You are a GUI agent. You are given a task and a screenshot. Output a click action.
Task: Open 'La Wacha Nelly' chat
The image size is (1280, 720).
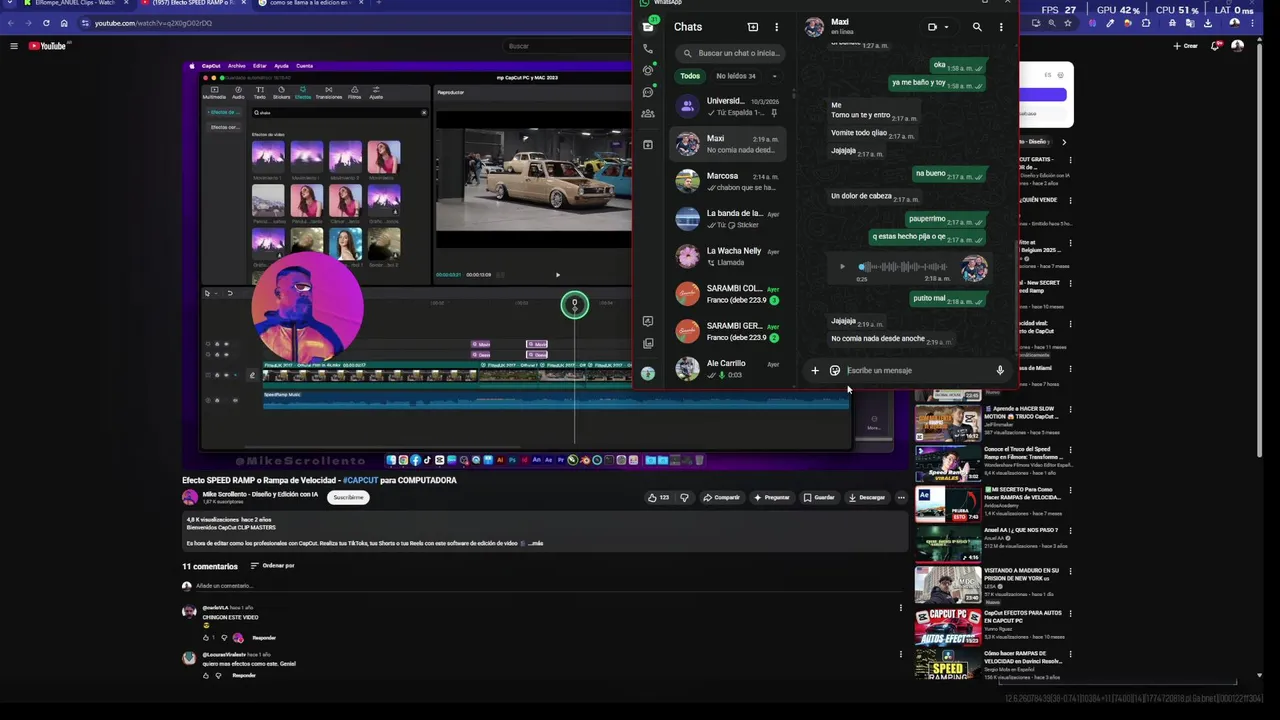point(727,257)
